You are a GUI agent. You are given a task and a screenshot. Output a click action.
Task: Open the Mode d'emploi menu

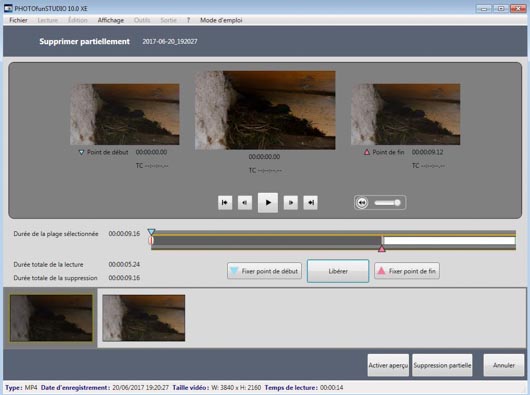coord(221,20)
